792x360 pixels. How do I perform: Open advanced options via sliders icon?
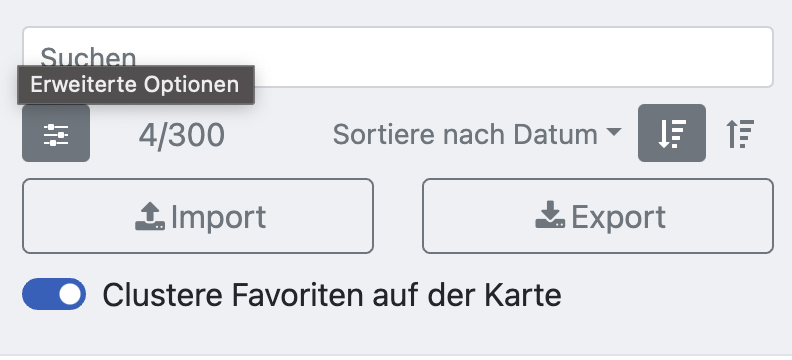pos(56,133)
